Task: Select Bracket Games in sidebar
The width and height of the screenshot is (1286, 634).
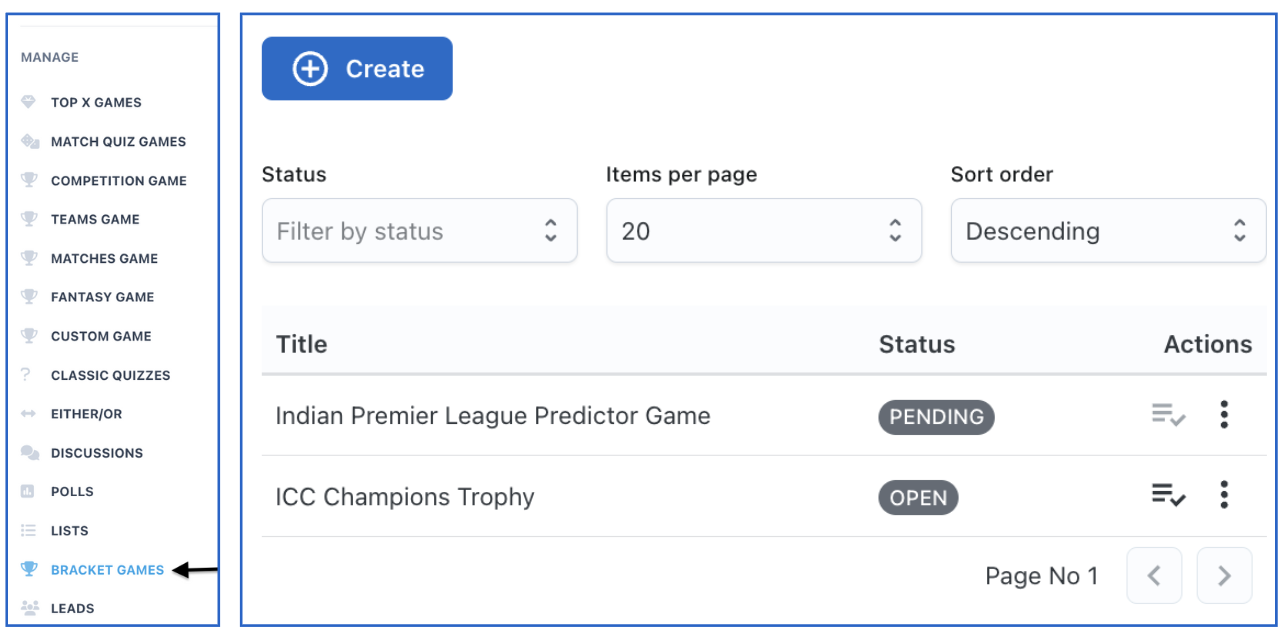Action: point(107,570)
